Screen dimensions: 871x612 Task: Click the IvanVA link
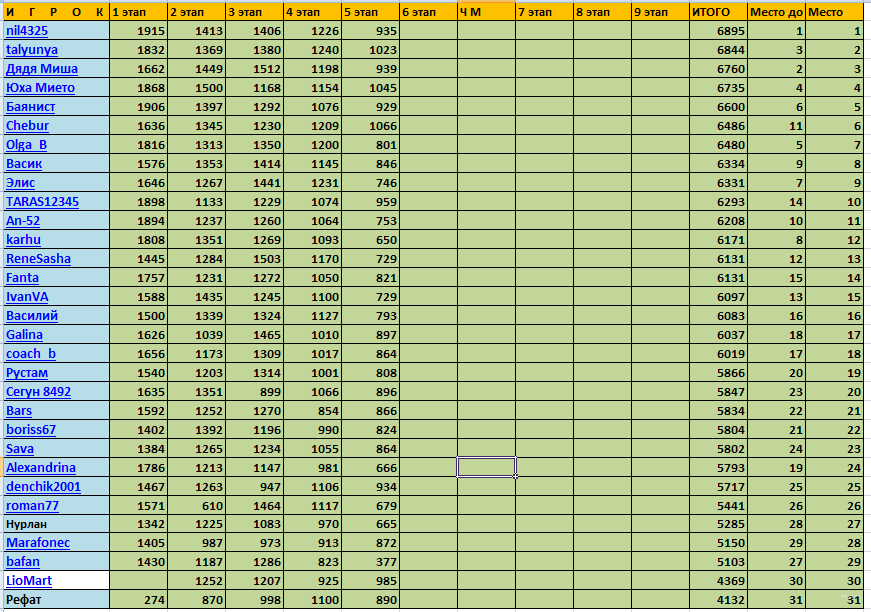[x=27, y=297]
